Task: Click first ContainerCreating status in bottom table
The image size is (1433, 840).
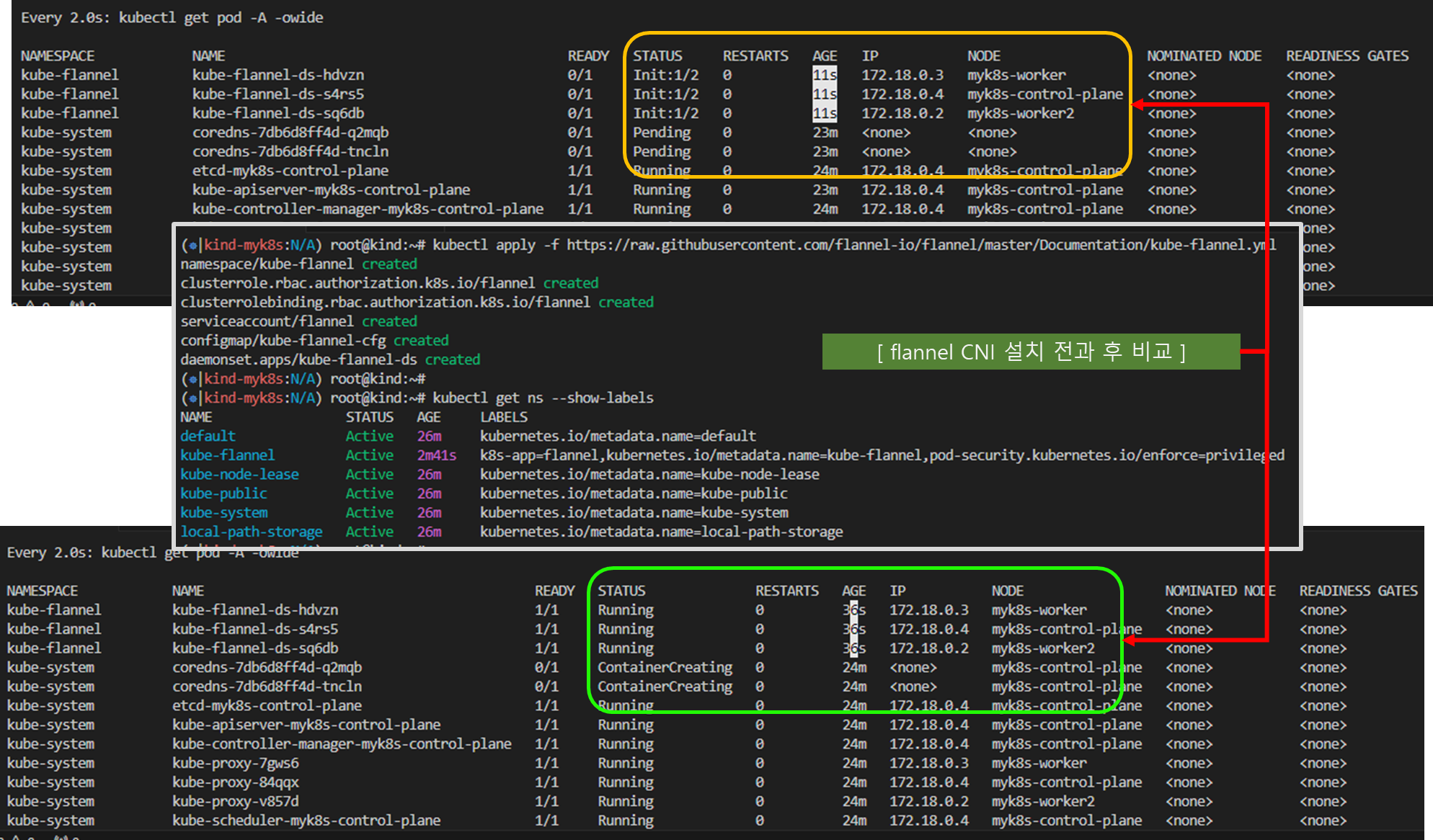Action: [x=664, y=667]
